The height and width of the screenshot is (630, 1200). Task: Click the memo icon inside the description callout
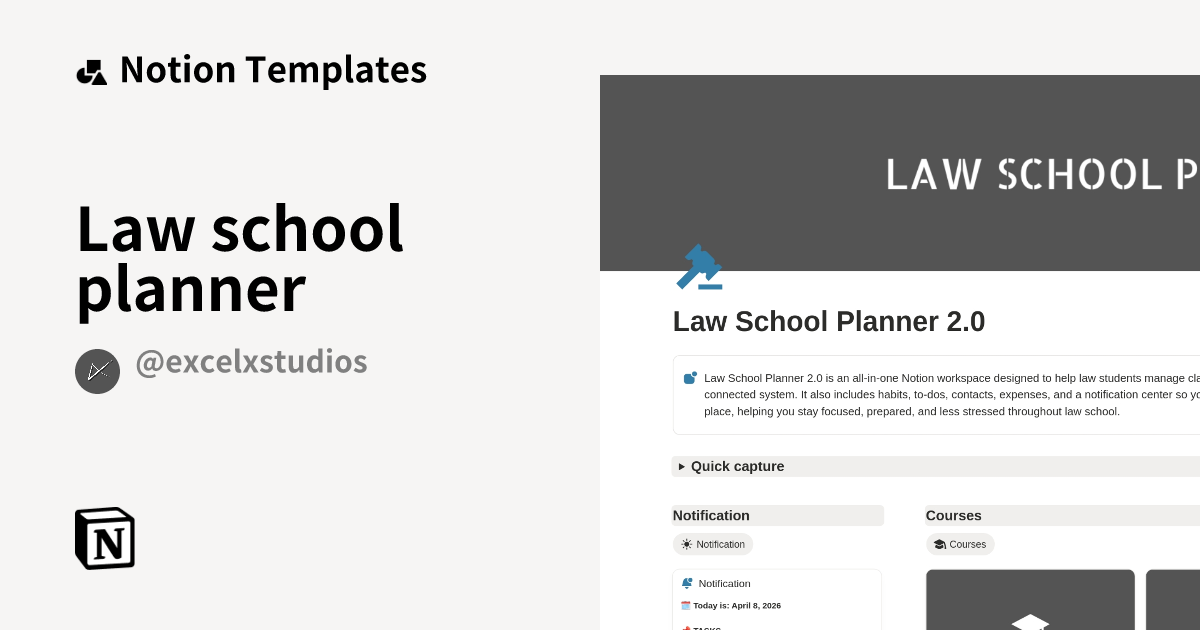coord(690,378)
